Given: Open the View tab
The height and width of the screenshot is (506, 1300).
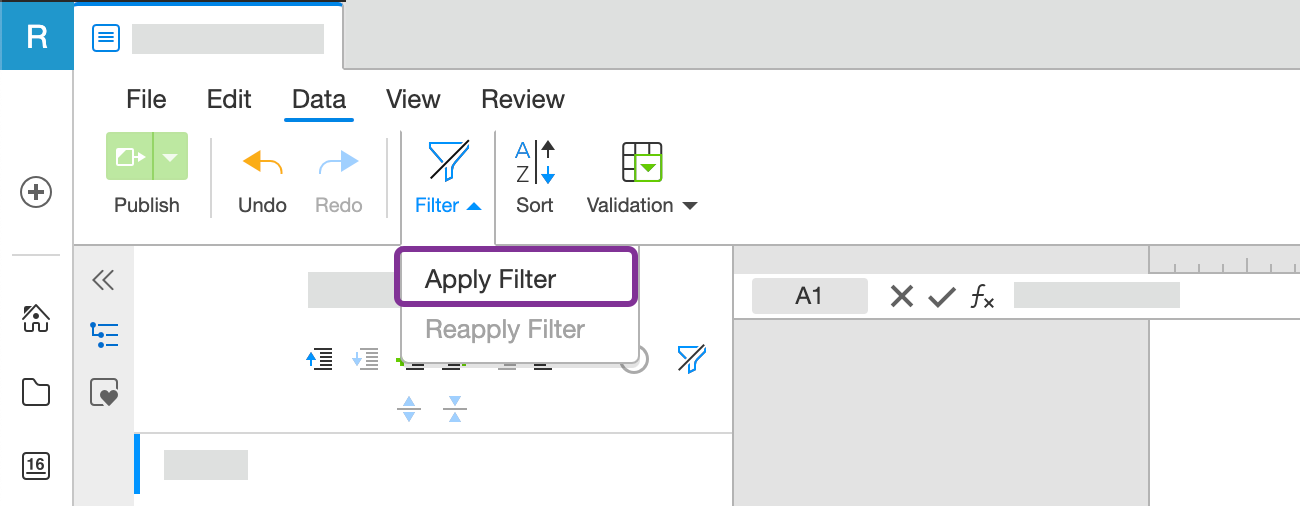Looking at the screenshot, I should click(413, 100).
